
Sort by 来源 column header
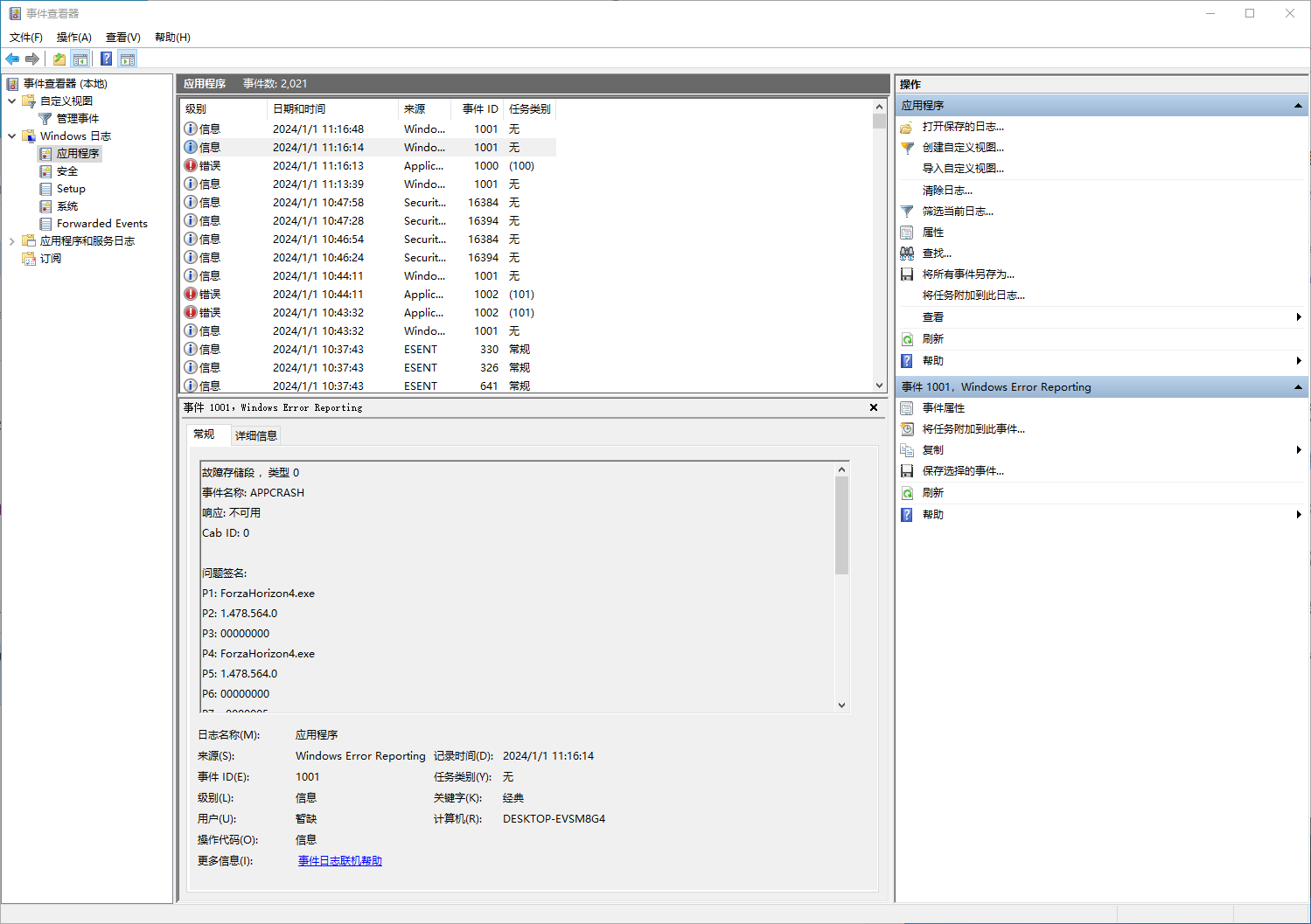(424, 109)
